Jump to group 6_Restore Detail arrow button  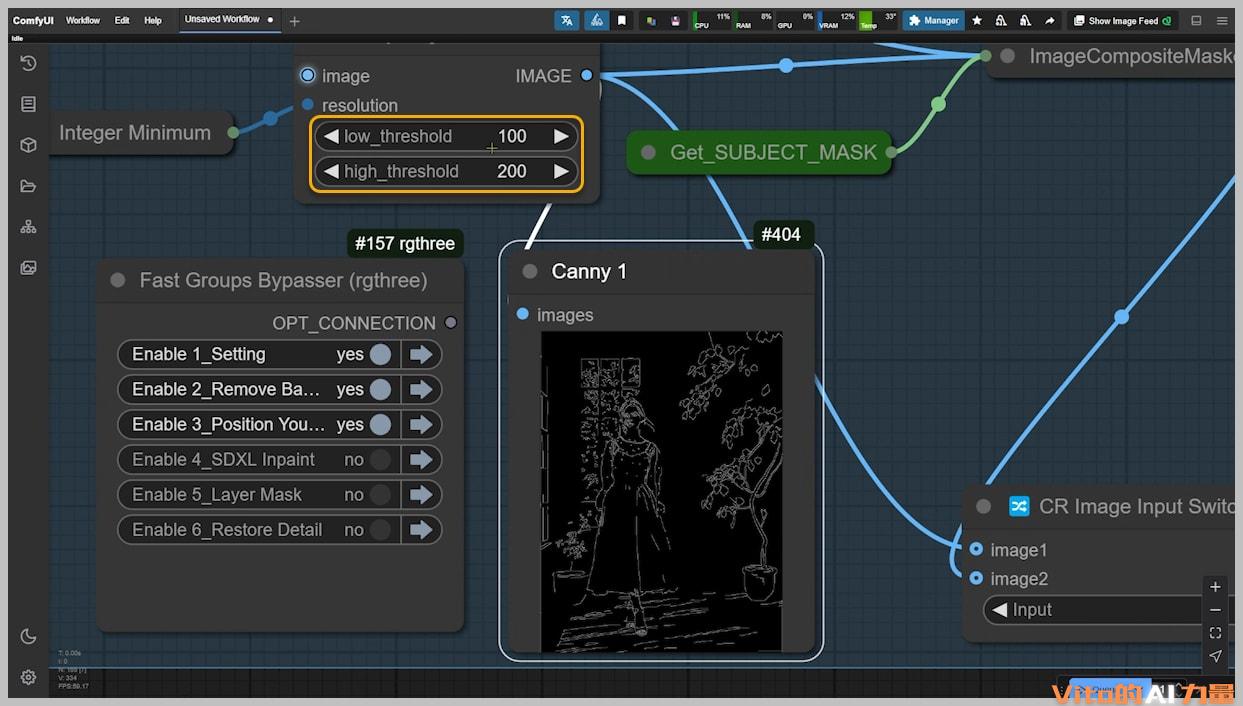click(421, 529)
